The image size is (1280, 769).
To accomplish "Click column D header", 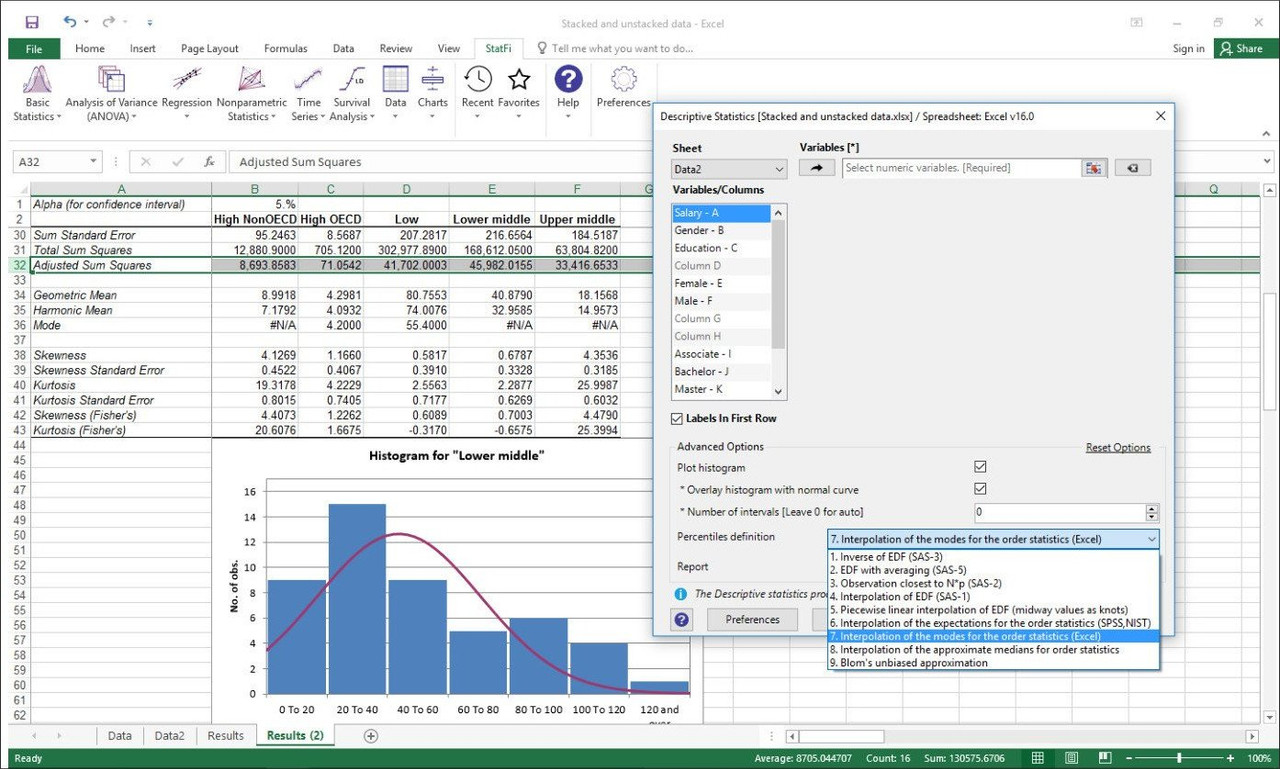I will [406, 189].
